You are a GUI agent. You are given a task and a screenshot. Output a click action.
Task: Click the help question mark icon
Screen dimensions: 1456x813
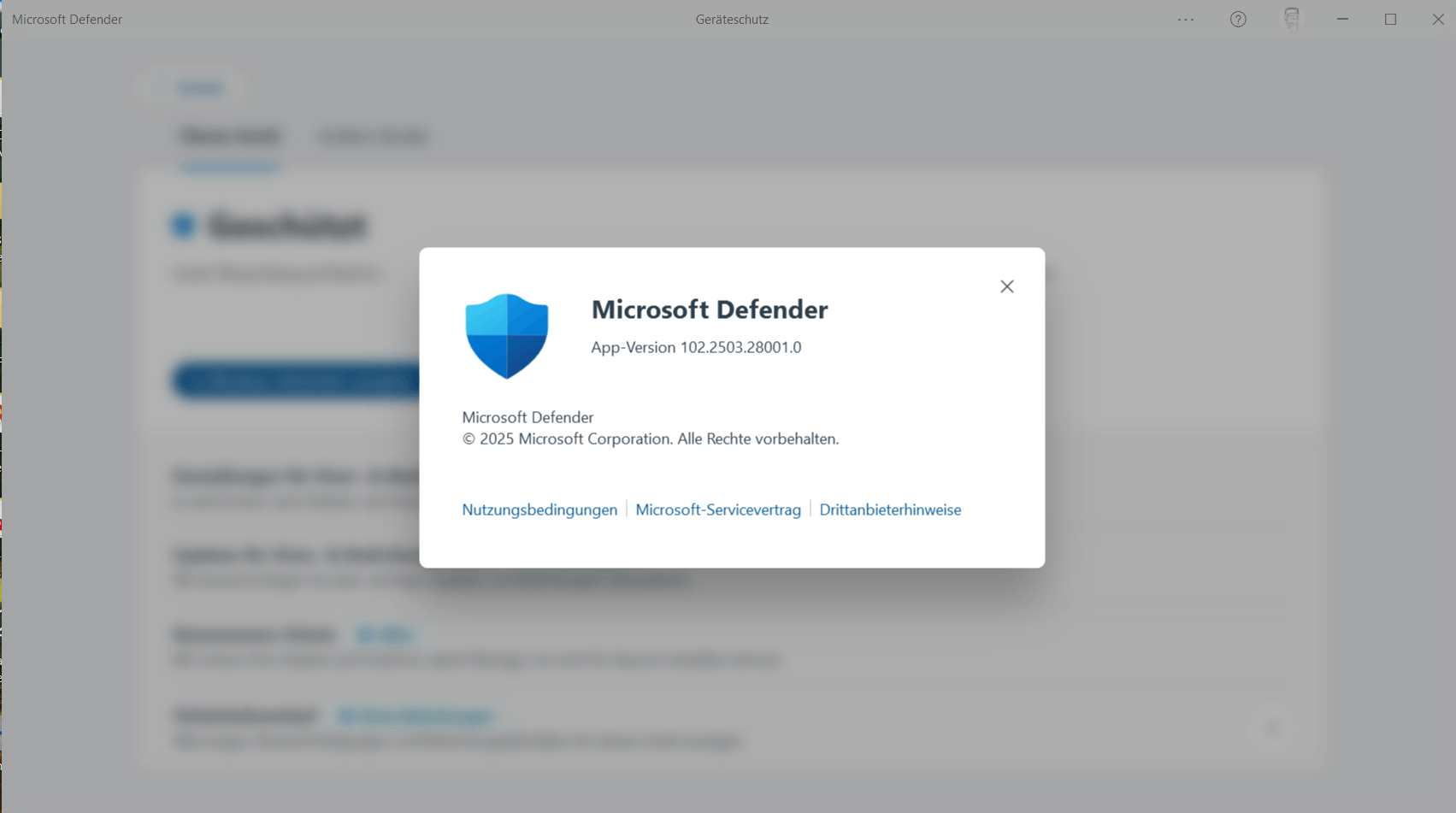click(1238, 19)
